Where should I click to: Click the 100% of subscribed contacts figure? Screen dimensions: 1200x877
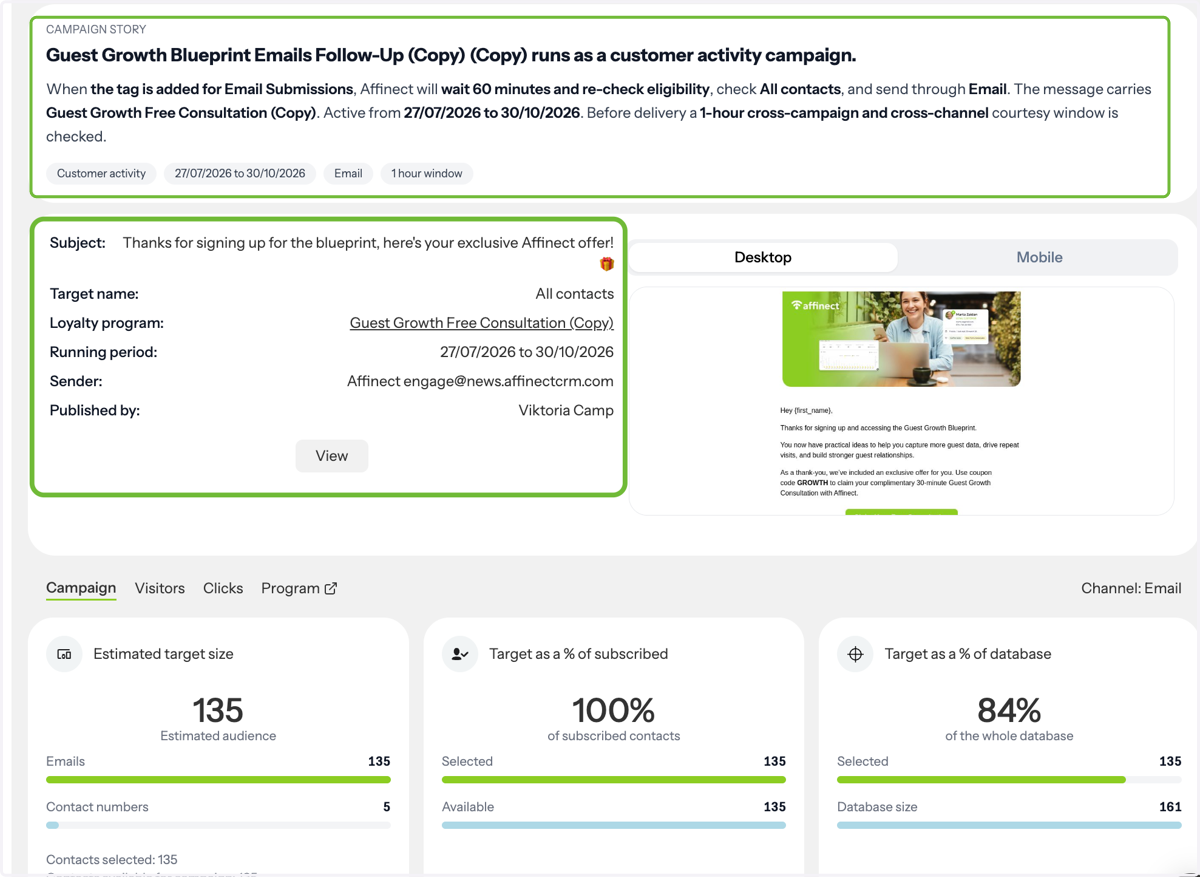click(x=614, y=710)
